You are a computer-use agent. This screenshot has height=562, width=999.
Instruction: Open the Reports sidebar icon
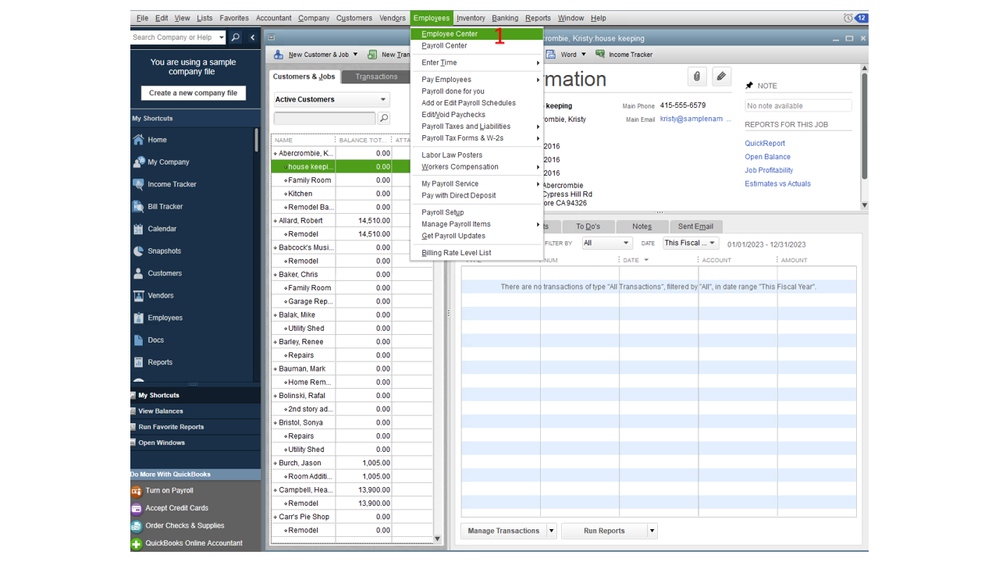(138, 363)
